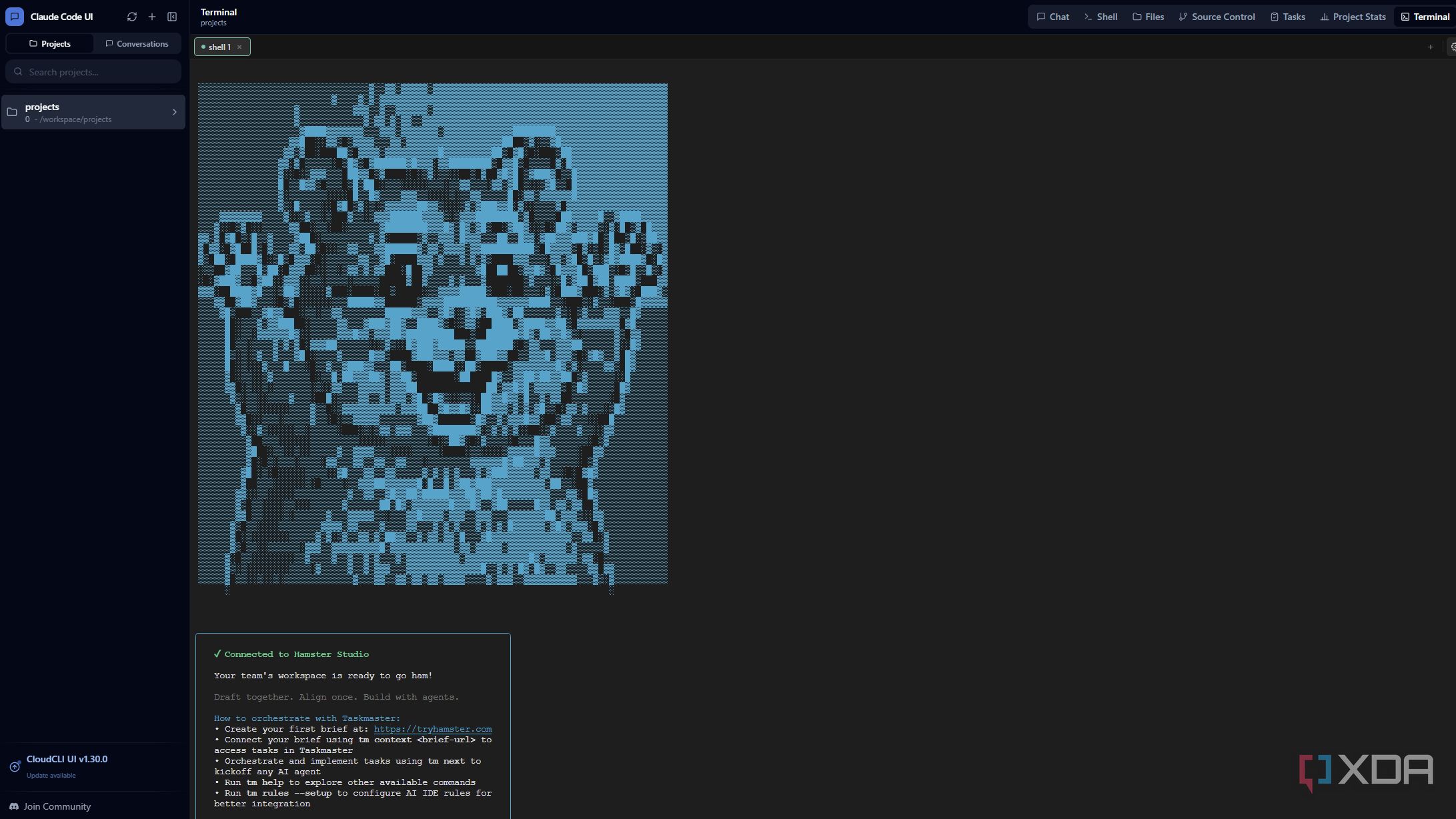
Task: Switch to the Conversations tab
Action: [137, 44]
